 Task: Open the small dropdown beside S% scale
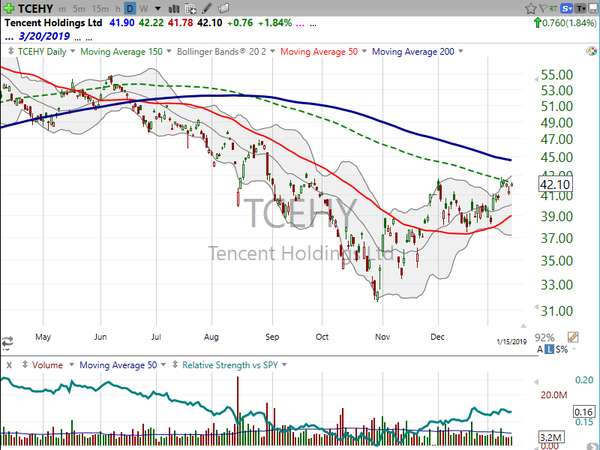(573, 349)
